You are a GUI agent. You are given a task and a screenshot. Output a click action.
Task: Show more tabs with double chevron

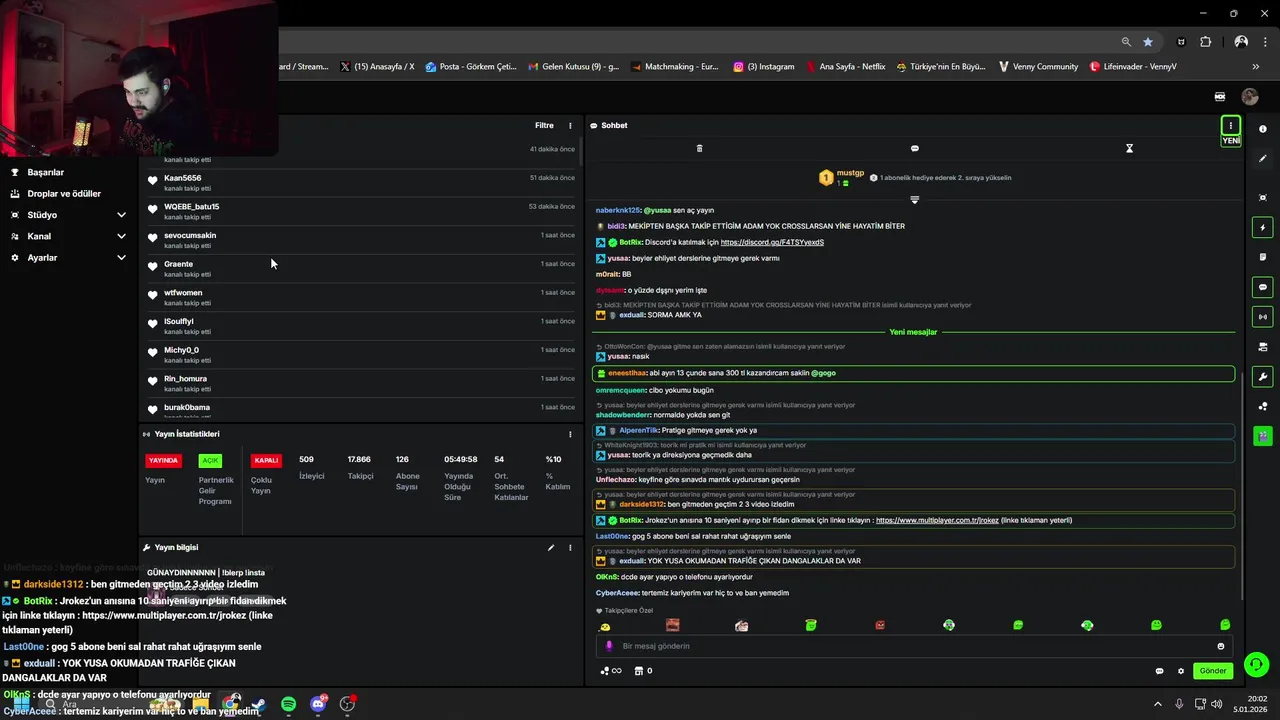point(1255,67)
